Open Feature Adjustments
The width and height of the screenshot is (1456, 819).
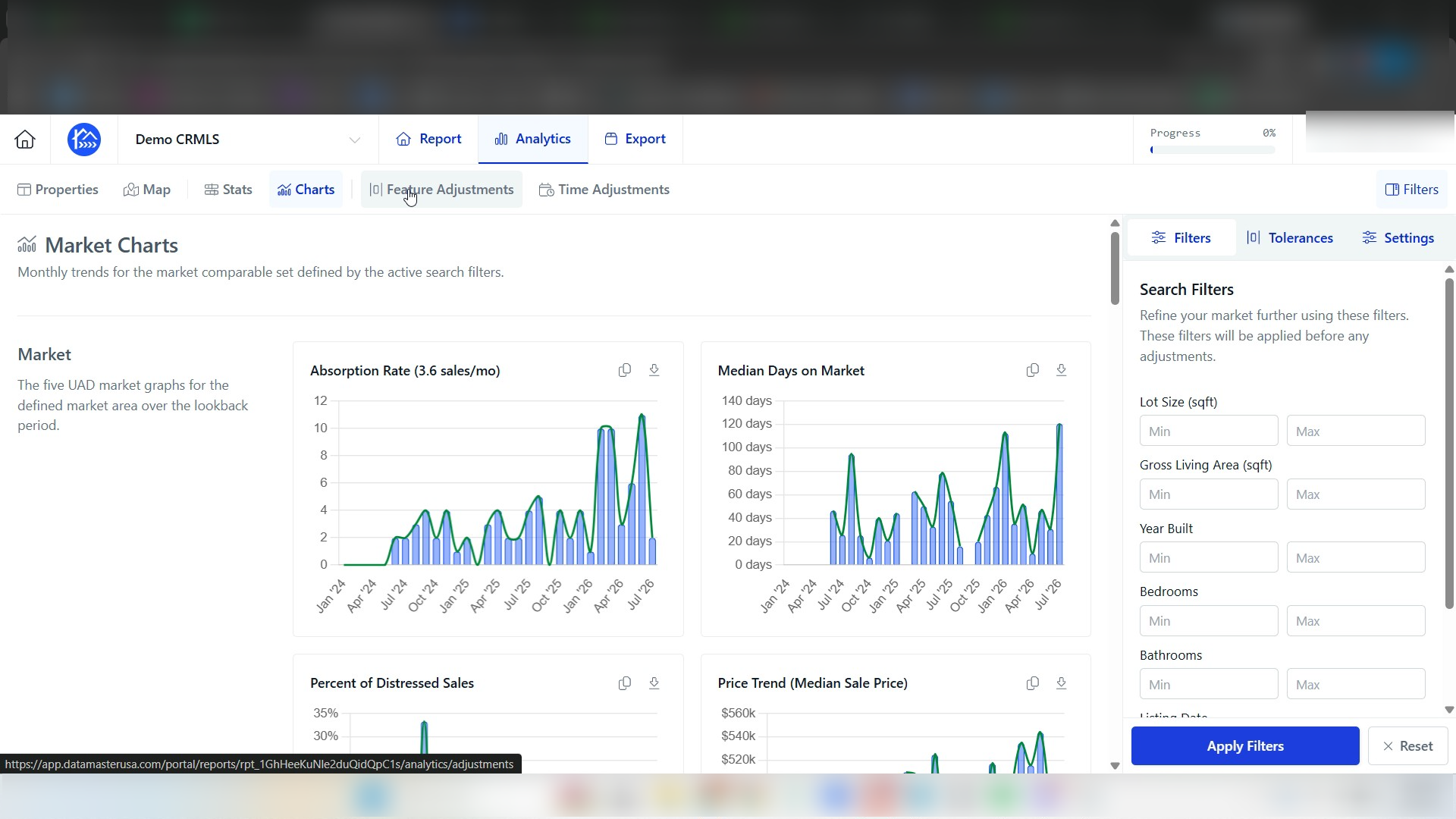point(441,190)
